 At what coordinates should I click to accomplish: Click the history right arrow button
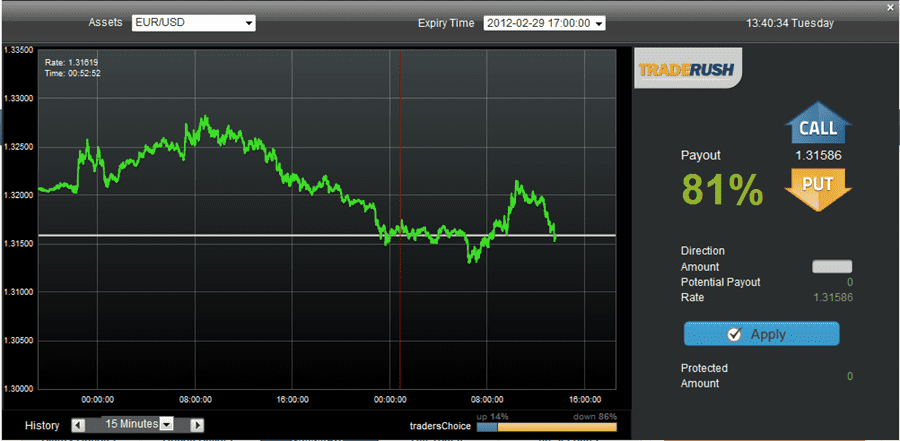(197, 425)
